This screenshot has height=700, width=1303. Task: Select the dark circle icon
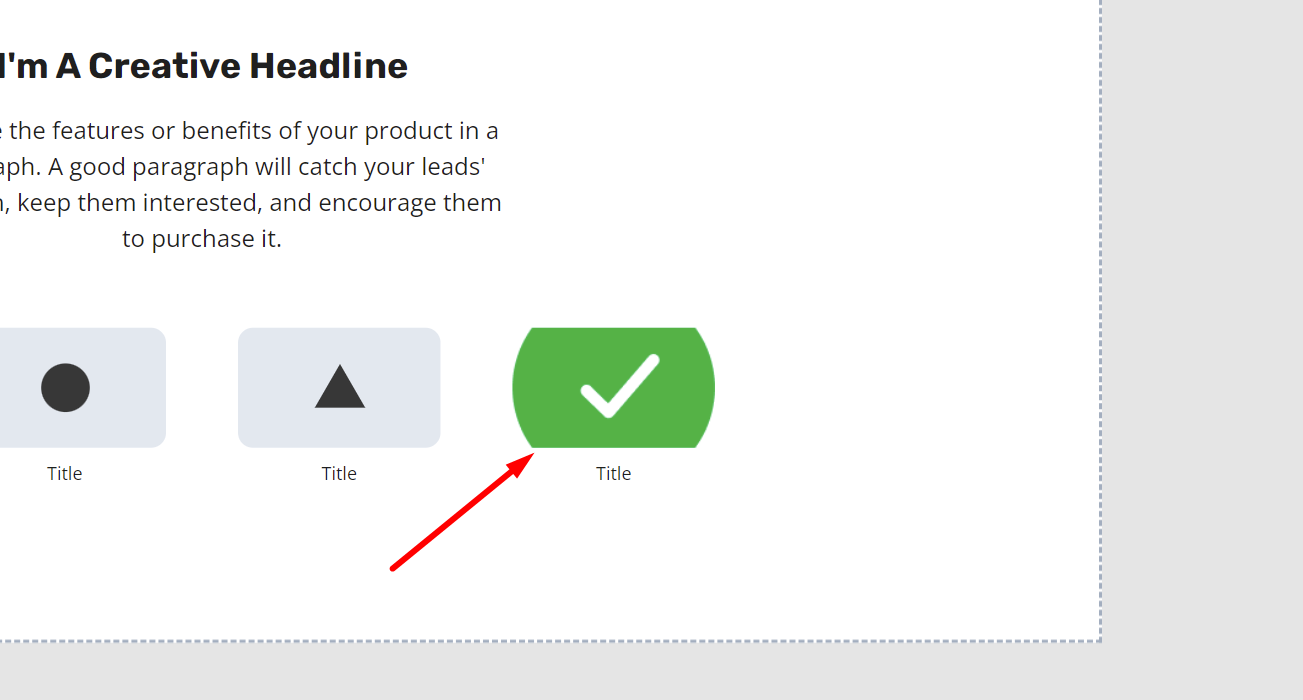click(65, 387)
